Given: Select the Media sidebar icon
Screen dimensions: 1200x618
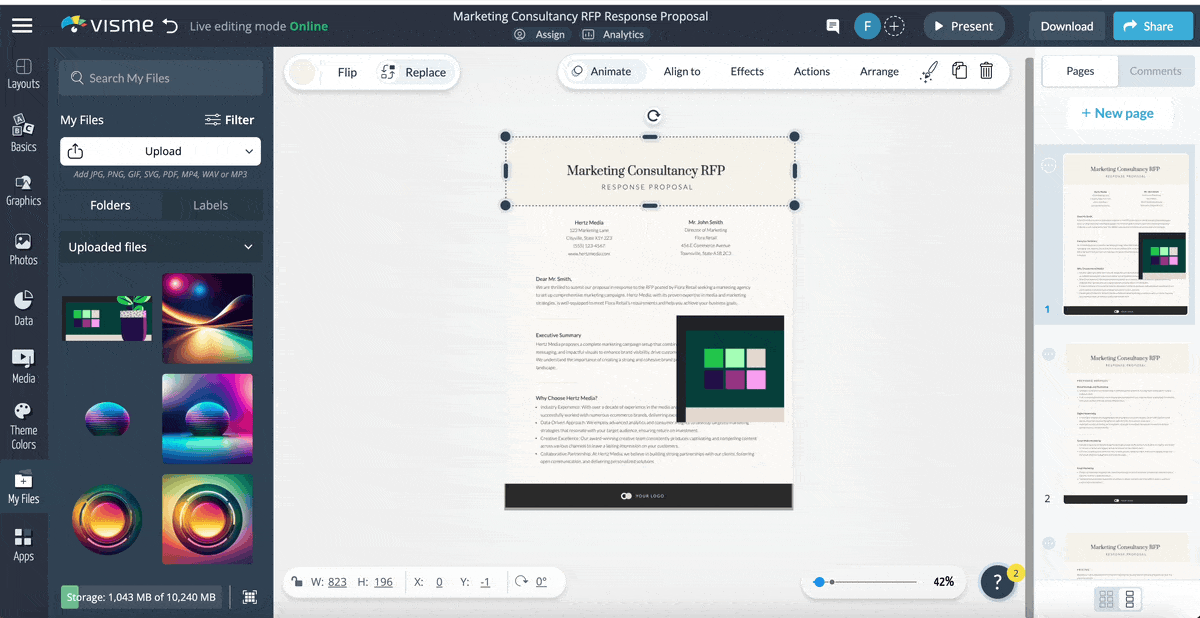Looking at the screenshot, I should (23, 365).
